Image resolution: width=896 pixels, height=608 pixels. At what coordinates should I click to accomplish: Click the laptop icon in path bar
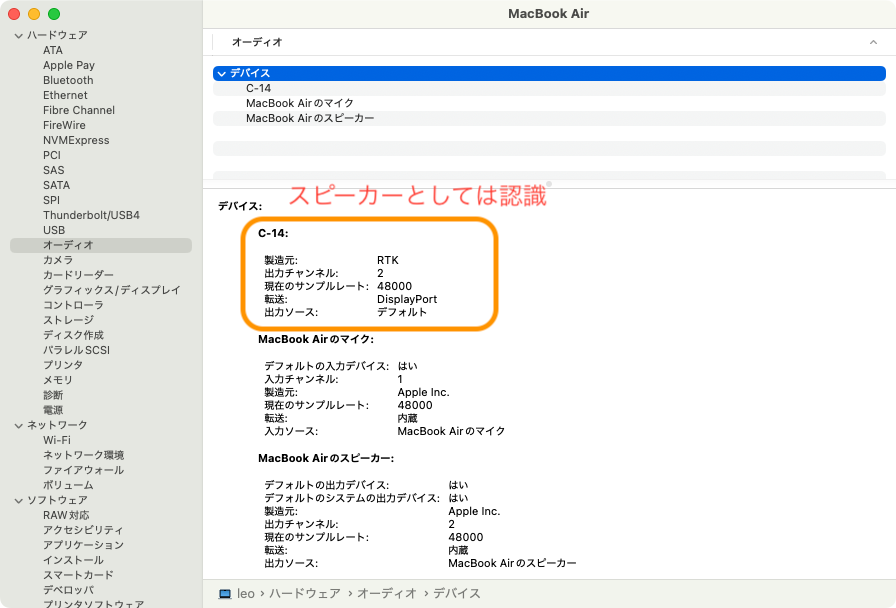click(225, 593)
